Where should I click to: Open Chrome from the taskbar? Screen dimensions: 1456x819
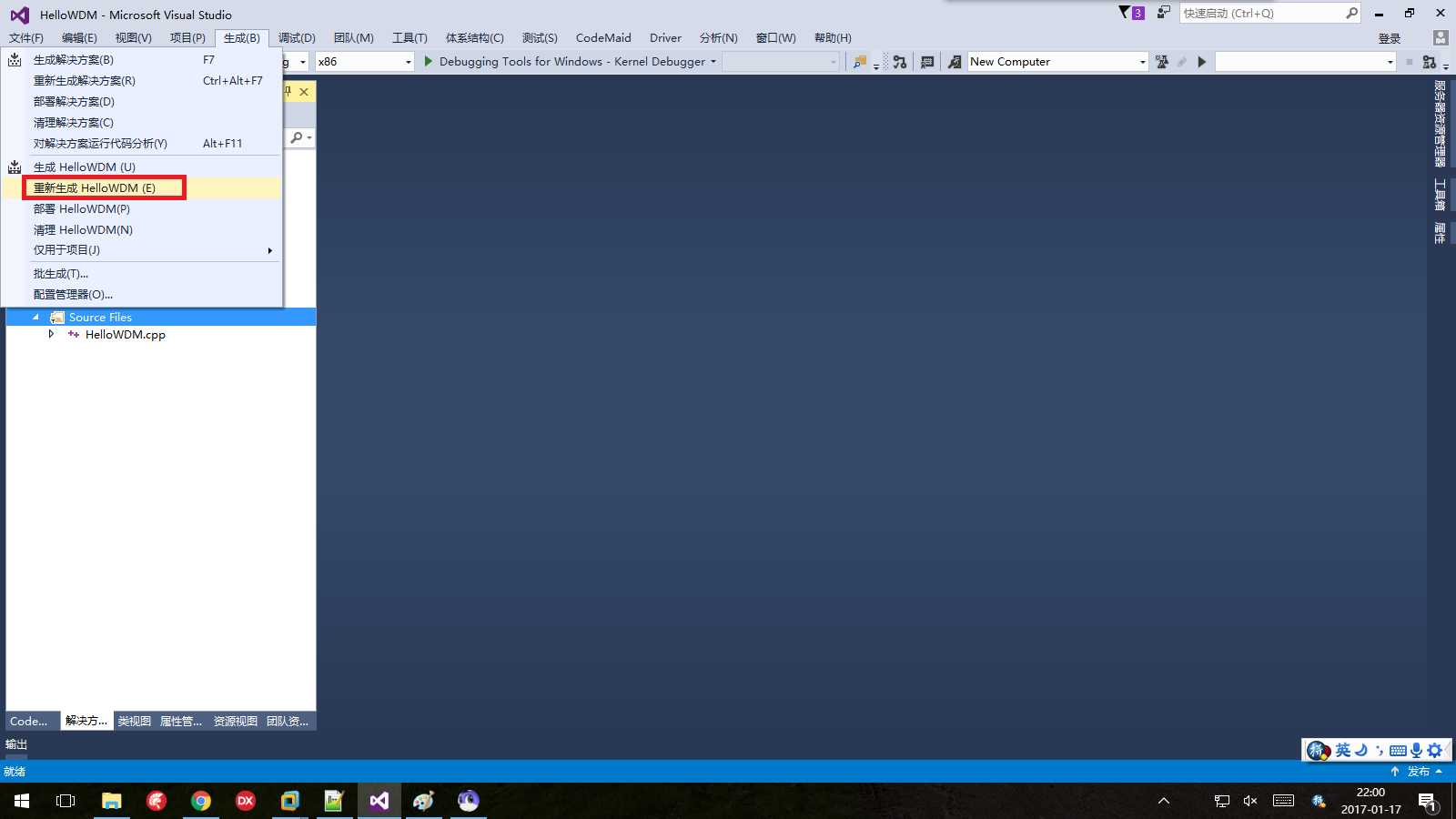coord(200,801)
